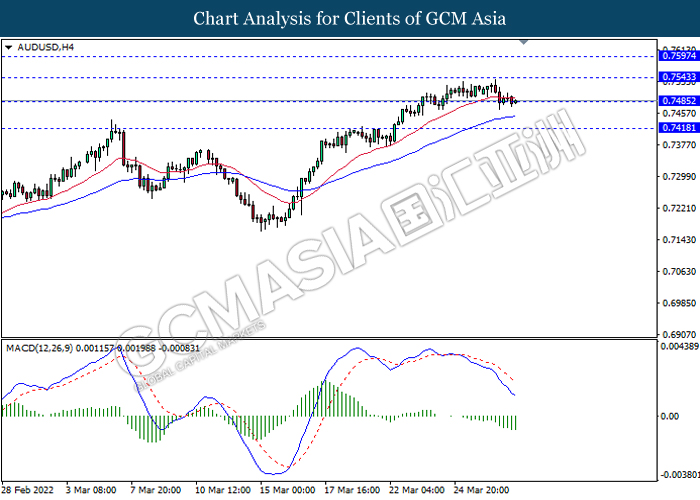The height and width of the screenshot is (500, 700).
Task: Click the 0.004389 MACD scale value
Action: tap(680, 346)
